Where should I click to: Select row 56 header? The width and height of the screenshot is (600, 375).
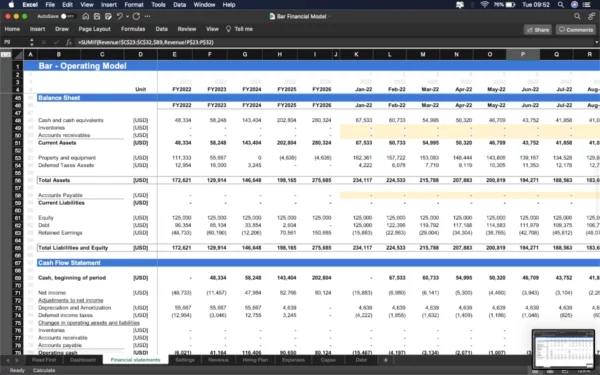coord(18,180)
